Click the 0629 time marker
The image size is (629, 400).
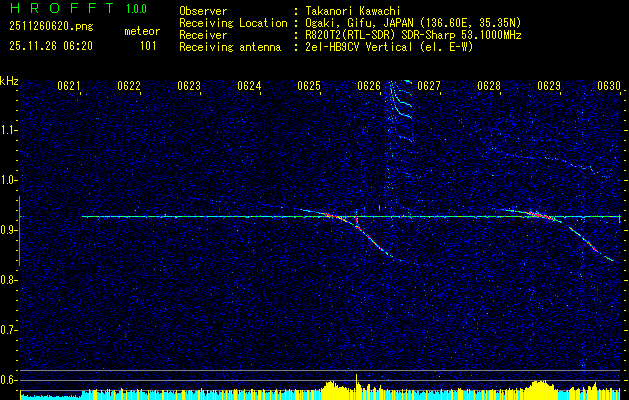click(x=549, y=86)
